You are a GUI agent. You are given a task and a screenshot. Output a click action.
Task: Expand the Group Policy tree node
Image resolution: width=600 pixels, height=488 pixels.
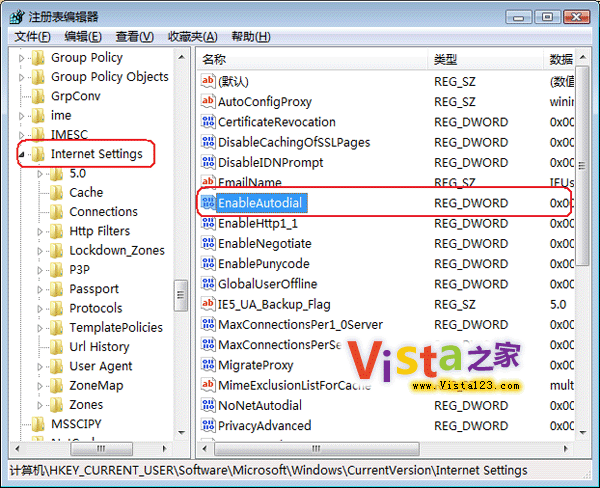23,58
